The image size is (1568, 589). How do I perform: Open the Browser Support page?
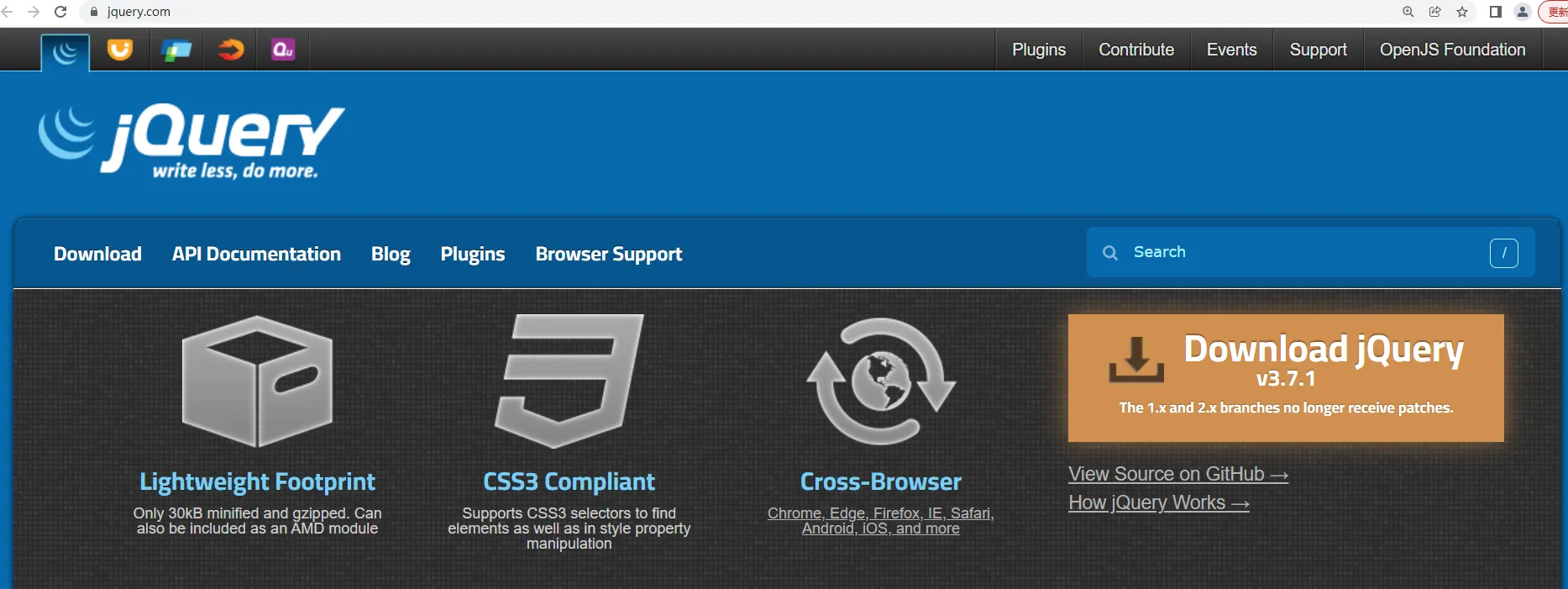[x=609, y=254]
